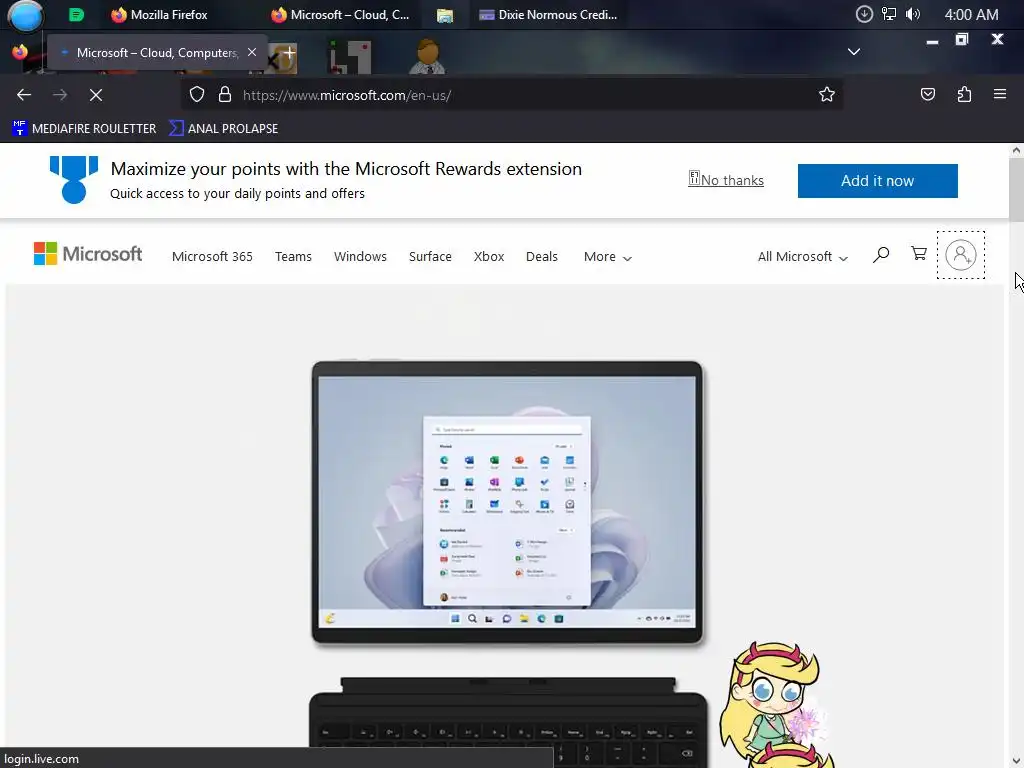
Task: Click the Microsoft Rewards medal icon
Action: point(74,180)
